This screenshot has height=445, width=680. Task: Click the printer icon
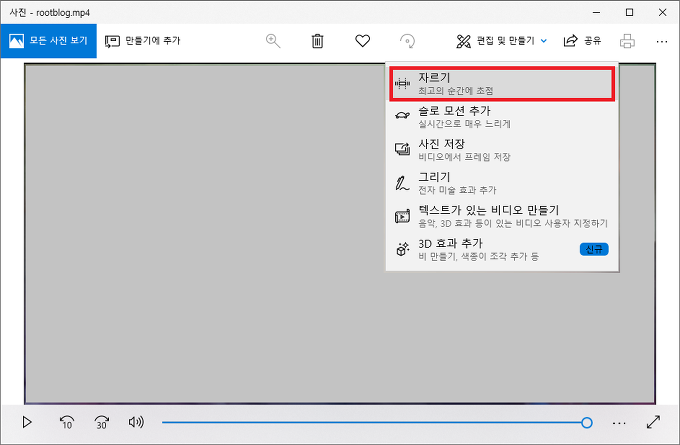627,41
